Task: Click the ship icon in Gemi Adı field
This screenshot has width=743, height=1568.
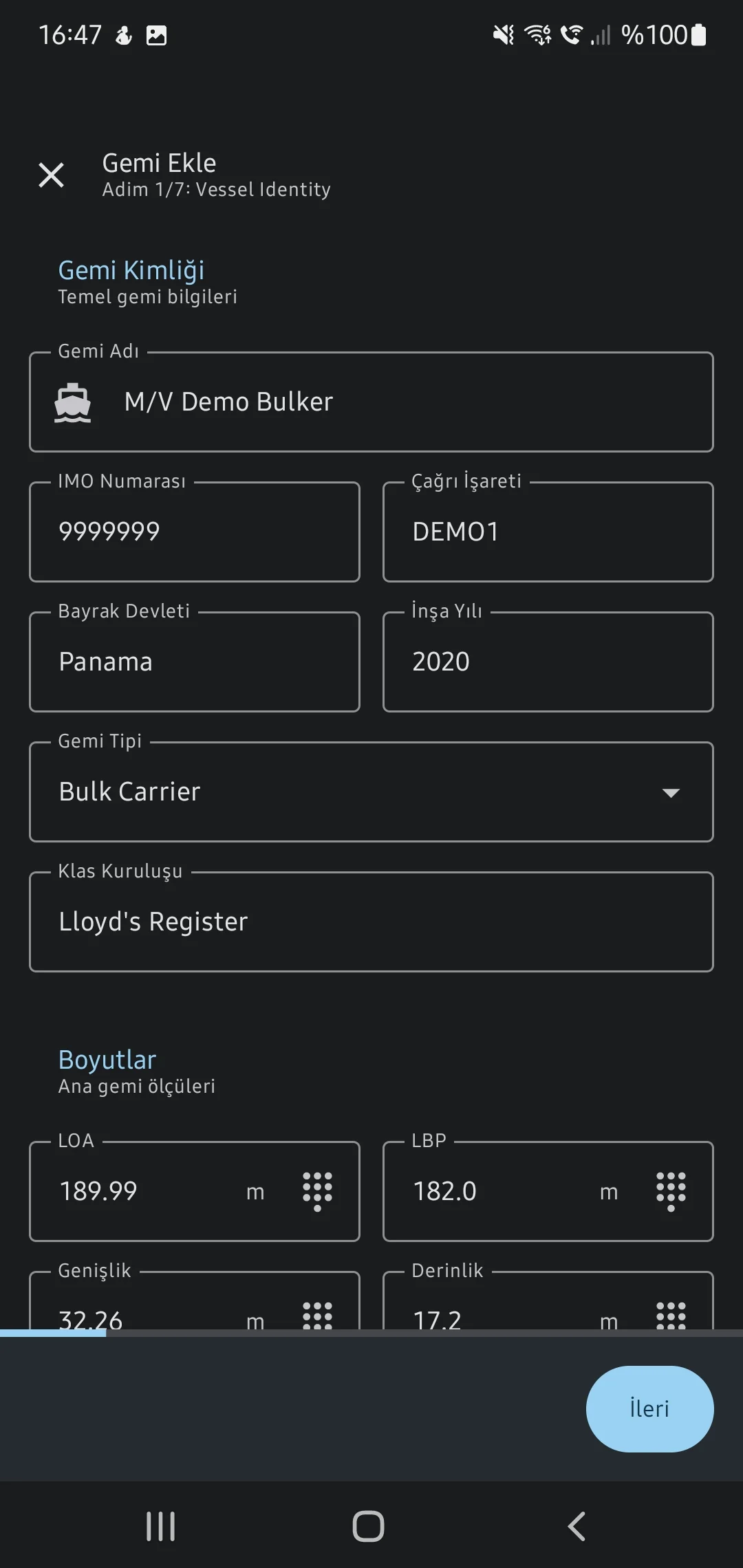Action: [x=74, y=402]
